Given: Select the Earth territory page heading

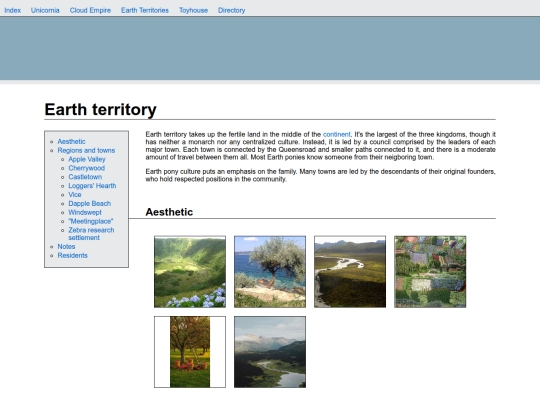Looking at the screenshot, I should 101,110.
